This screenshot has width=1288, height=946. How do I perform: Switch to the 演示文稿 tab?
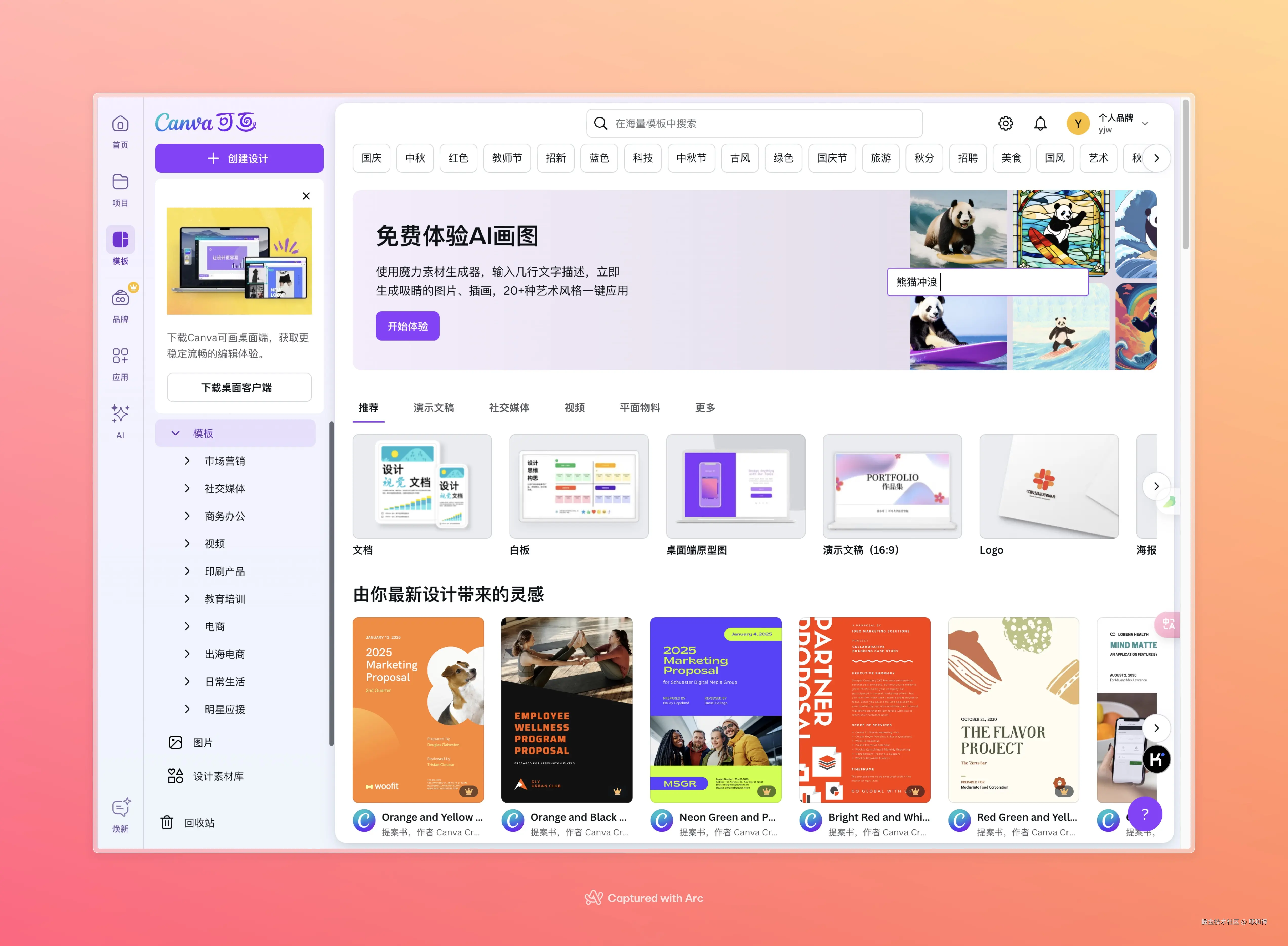coord(433,408)
